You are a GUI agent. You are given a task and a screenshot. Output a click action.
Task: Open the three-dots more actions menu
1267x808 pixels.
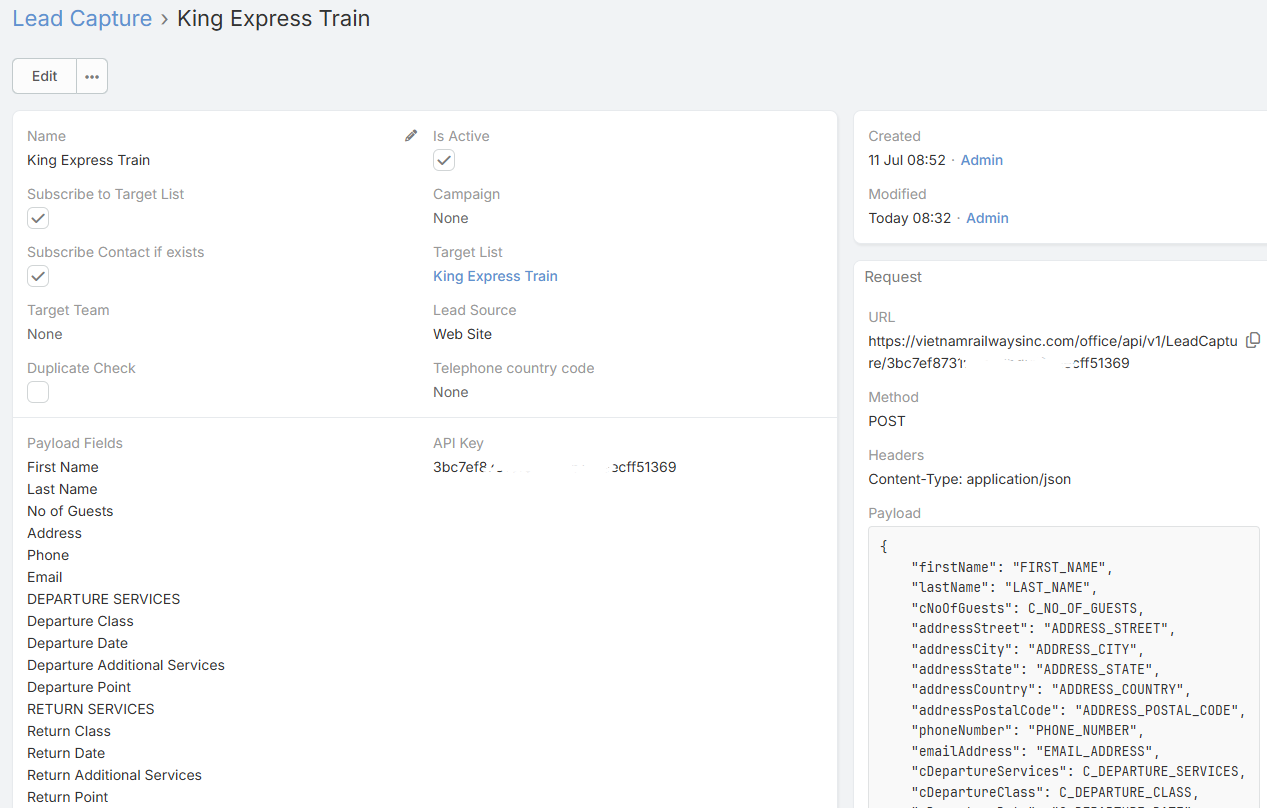tap(92, 76)
